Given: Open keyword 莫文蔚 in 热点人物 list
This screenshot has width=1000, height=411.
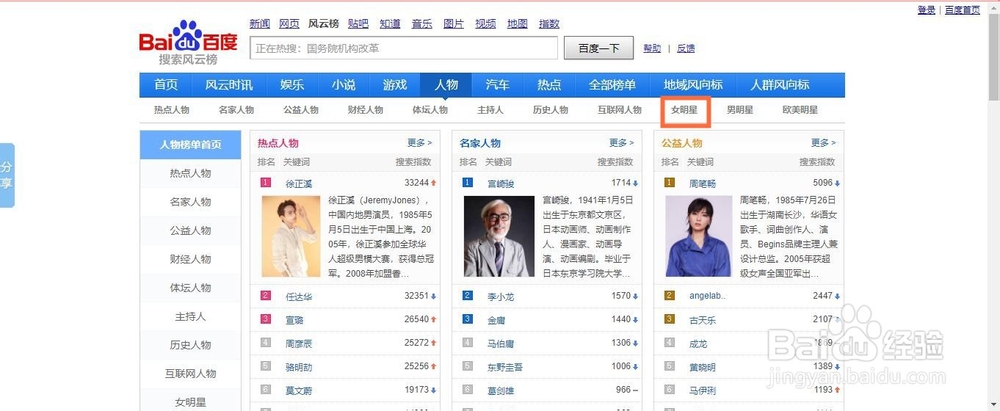Looking at the screenshot, I should (x=298, y=390).
